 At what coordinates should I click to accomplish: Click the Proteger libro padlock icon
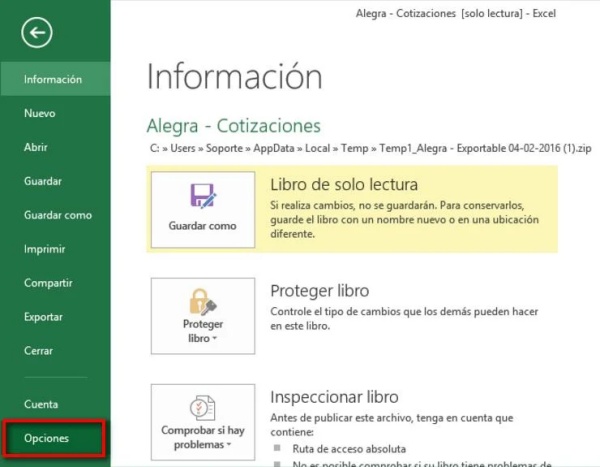point(203,300)
